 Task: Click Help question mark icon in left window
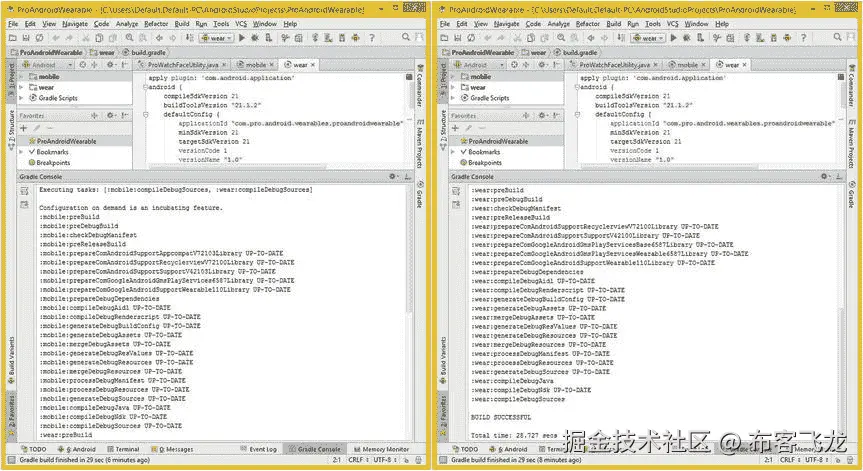pyautogui.click(x=372, y=38)
